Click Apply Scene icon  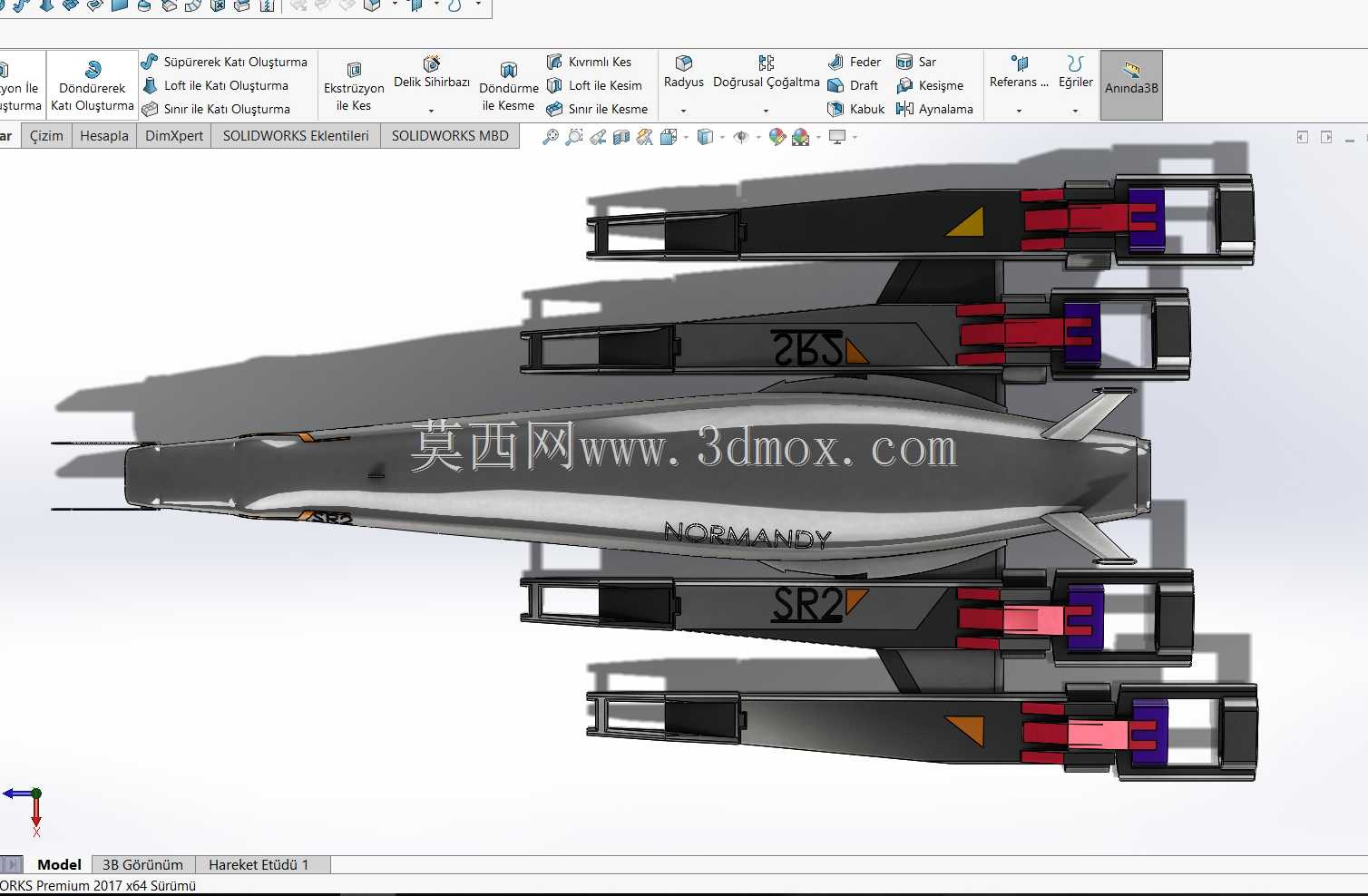[x=801, y=137]
